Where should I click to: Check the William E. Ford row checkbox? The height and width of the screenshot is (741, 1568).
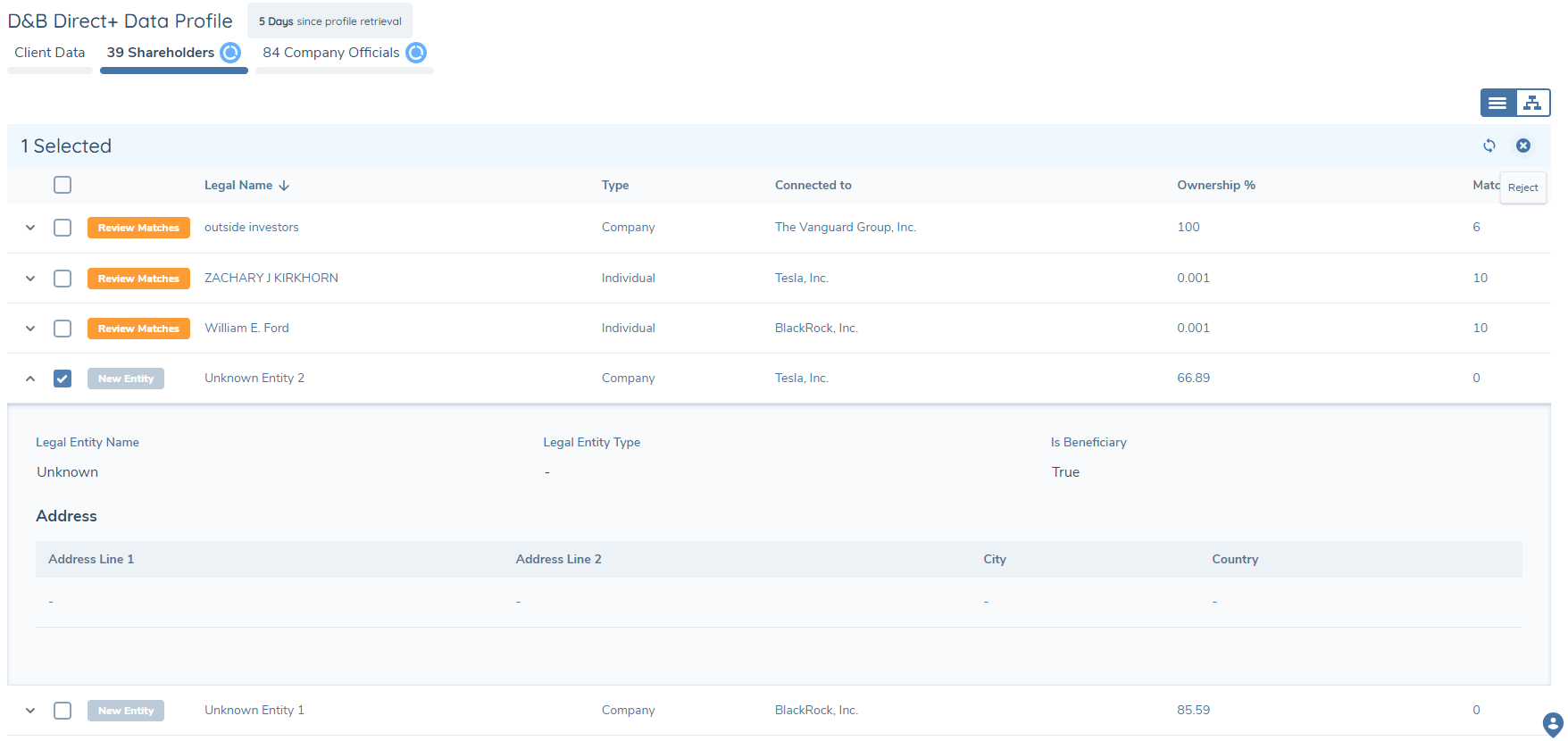point(63,329)
